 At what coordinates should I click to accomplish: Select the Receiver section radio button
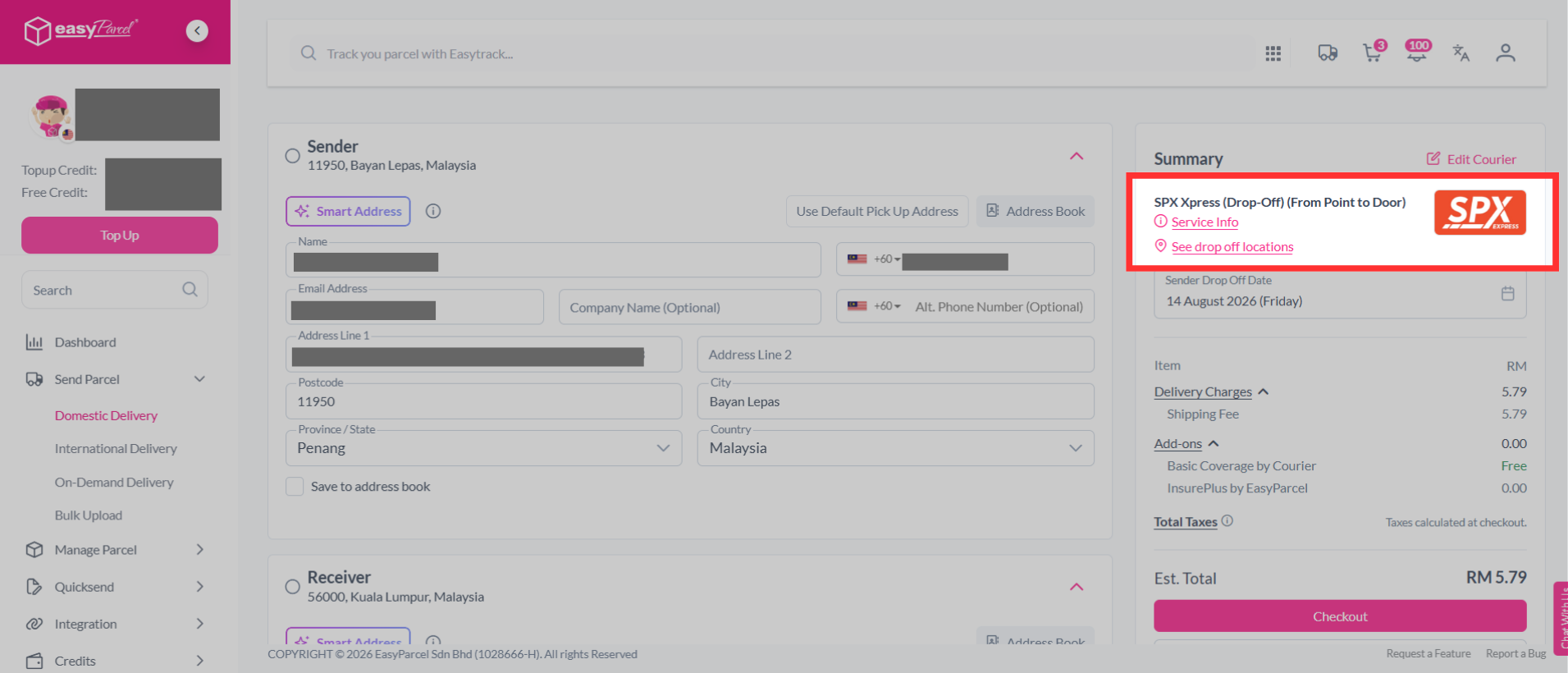click(x=292, y=587)
